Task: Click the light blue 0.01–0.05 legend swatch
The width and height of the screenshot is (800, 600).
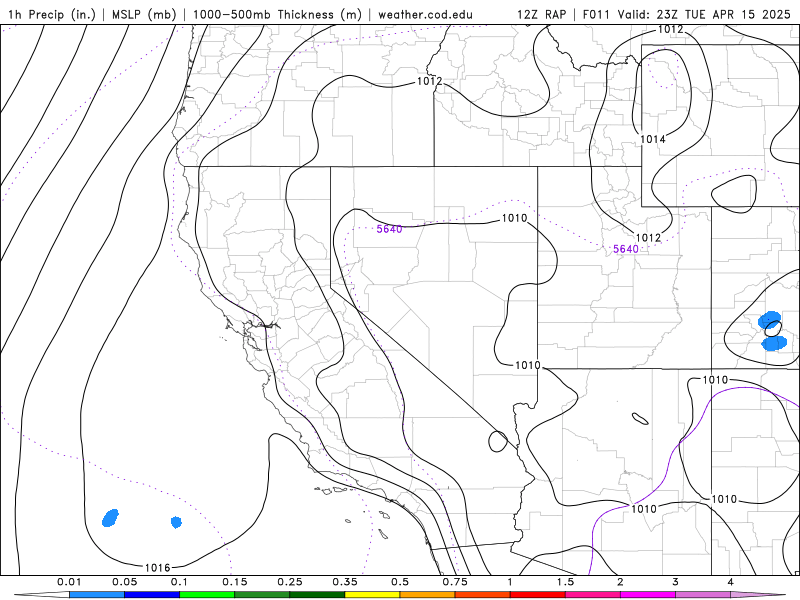Action: pyautogui.click(x=97, y=595)
